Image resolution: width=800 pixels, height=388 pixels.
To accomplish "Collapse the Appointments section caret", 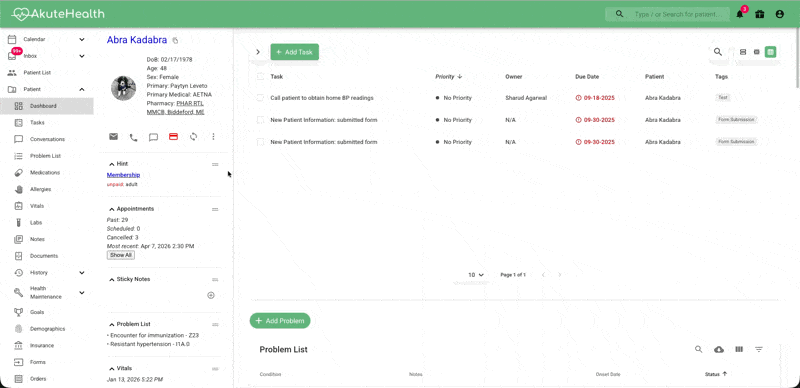I will coord(112,209).
